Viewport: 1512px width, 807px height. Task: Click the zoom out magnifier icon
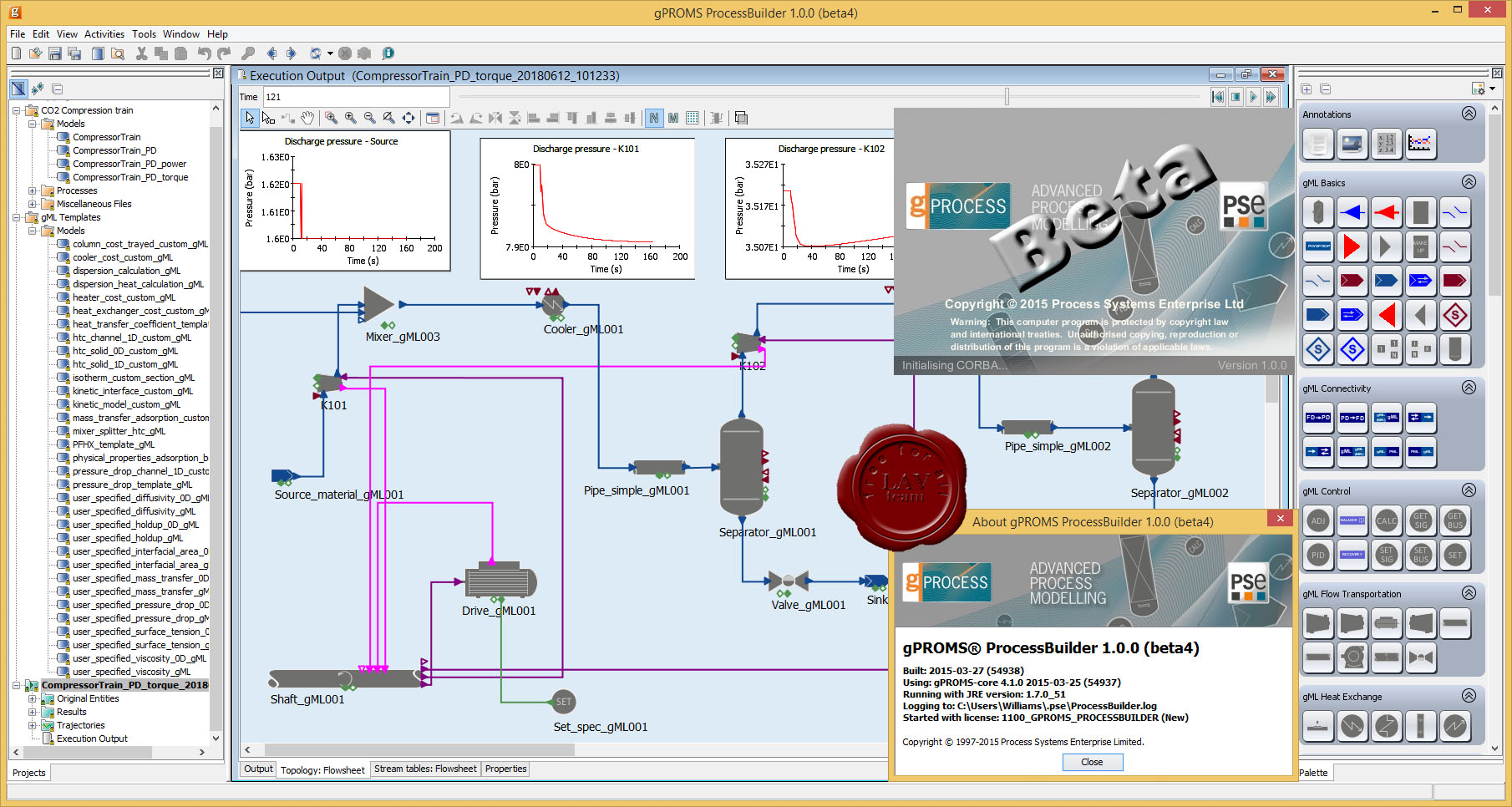pyautogui.click(x=370, y=118)
